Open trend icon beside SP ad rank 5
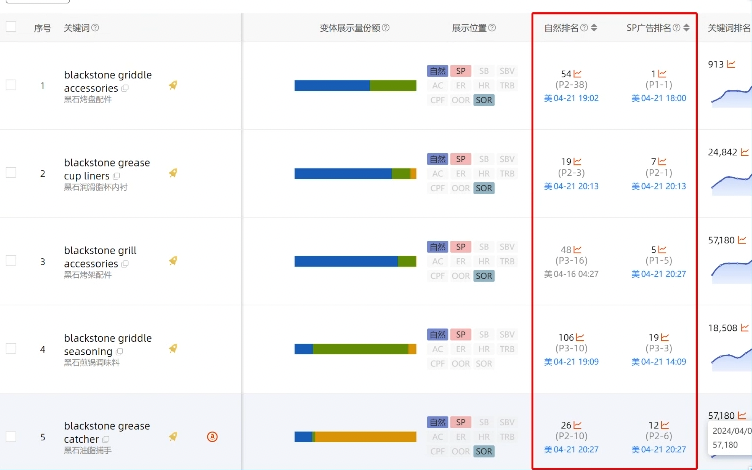Image resolution: width=752 pixels, height=470 pixels. pos(662,249)
